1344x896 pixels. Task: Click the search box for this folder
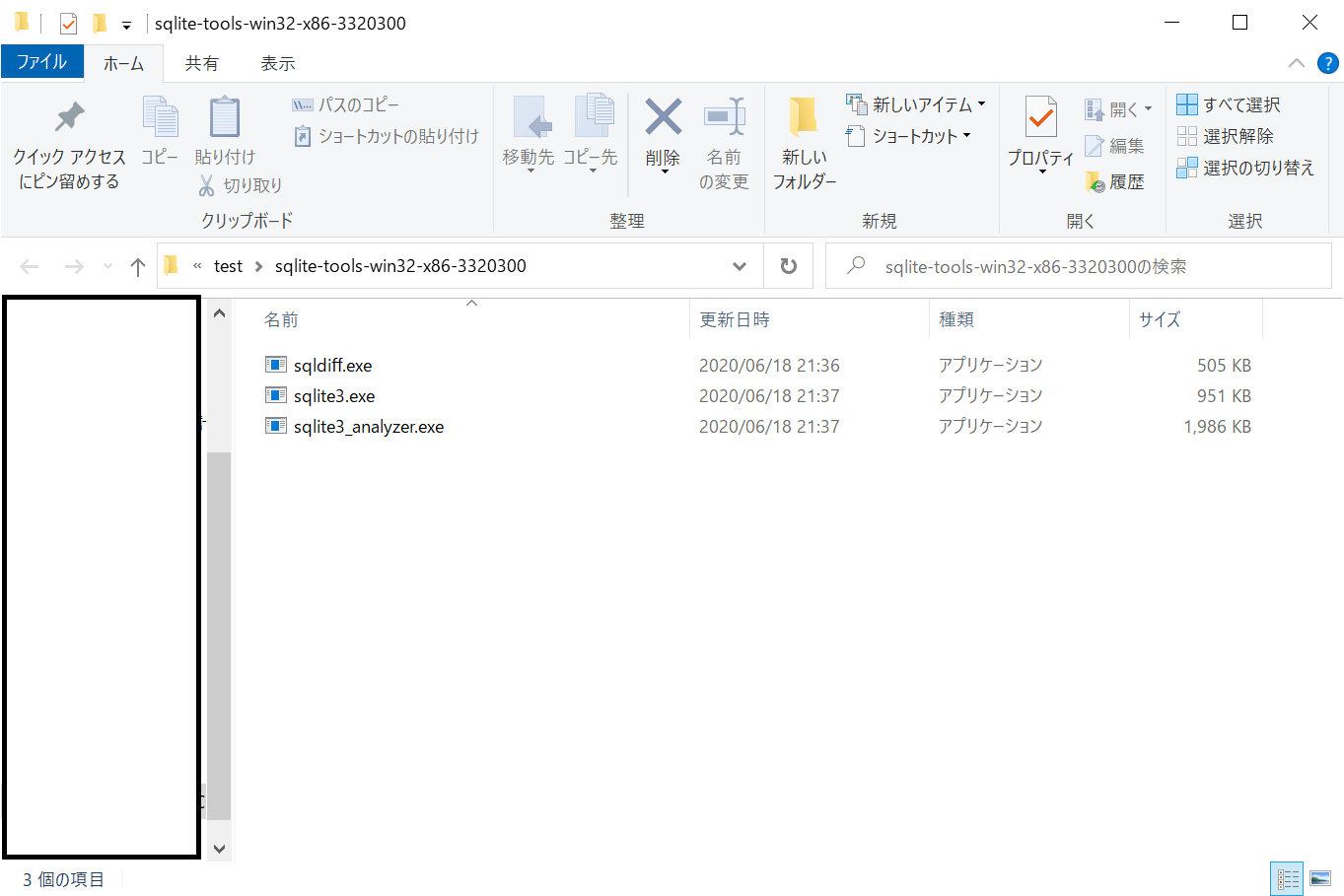(x=1079, y=266)
